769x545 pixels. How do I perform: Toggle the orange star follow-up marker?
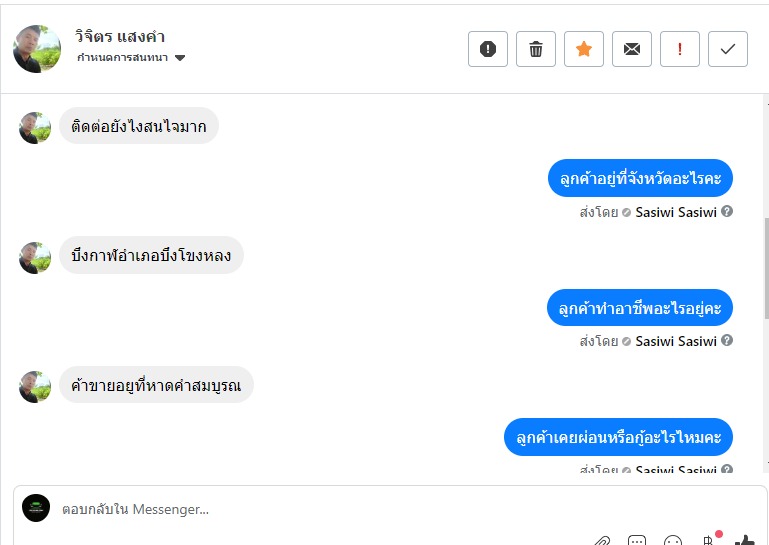pyautogui.click(x=584, y=49)
